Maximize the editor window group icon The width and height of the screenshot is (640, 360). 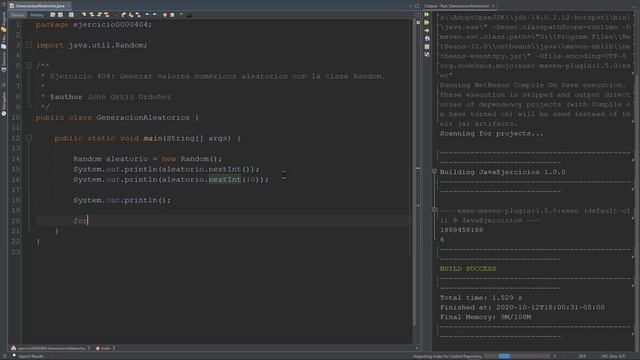coord(417,6)
